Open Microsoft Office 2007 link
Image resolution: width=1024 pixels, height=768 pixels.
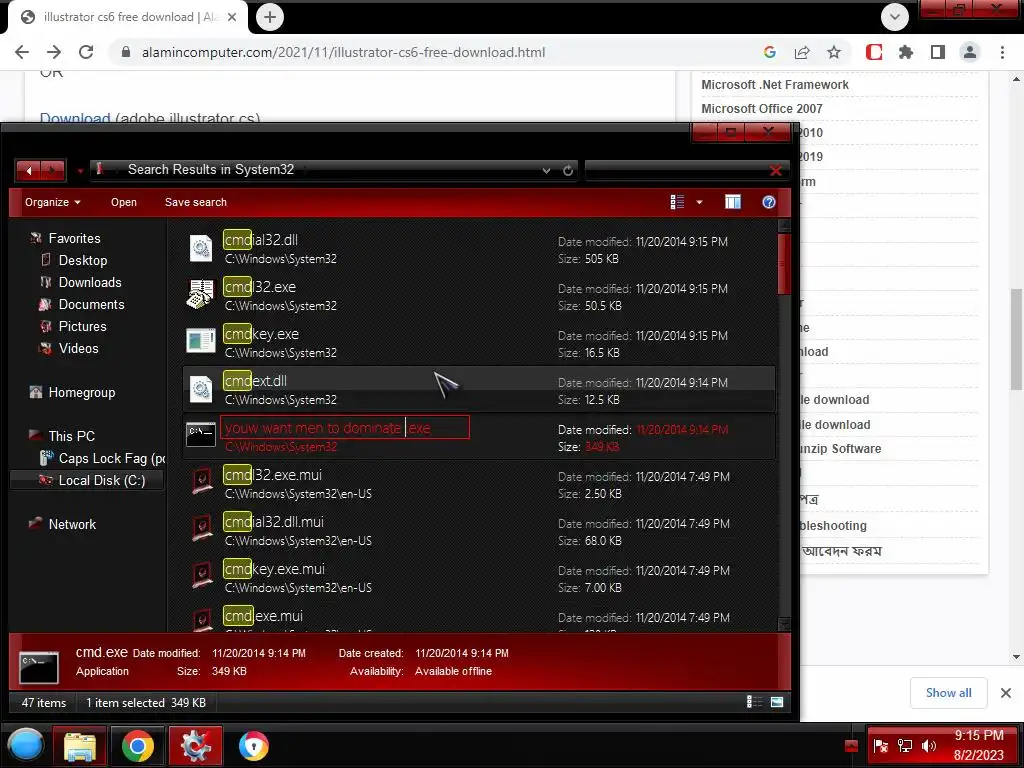tap(761, 109)
